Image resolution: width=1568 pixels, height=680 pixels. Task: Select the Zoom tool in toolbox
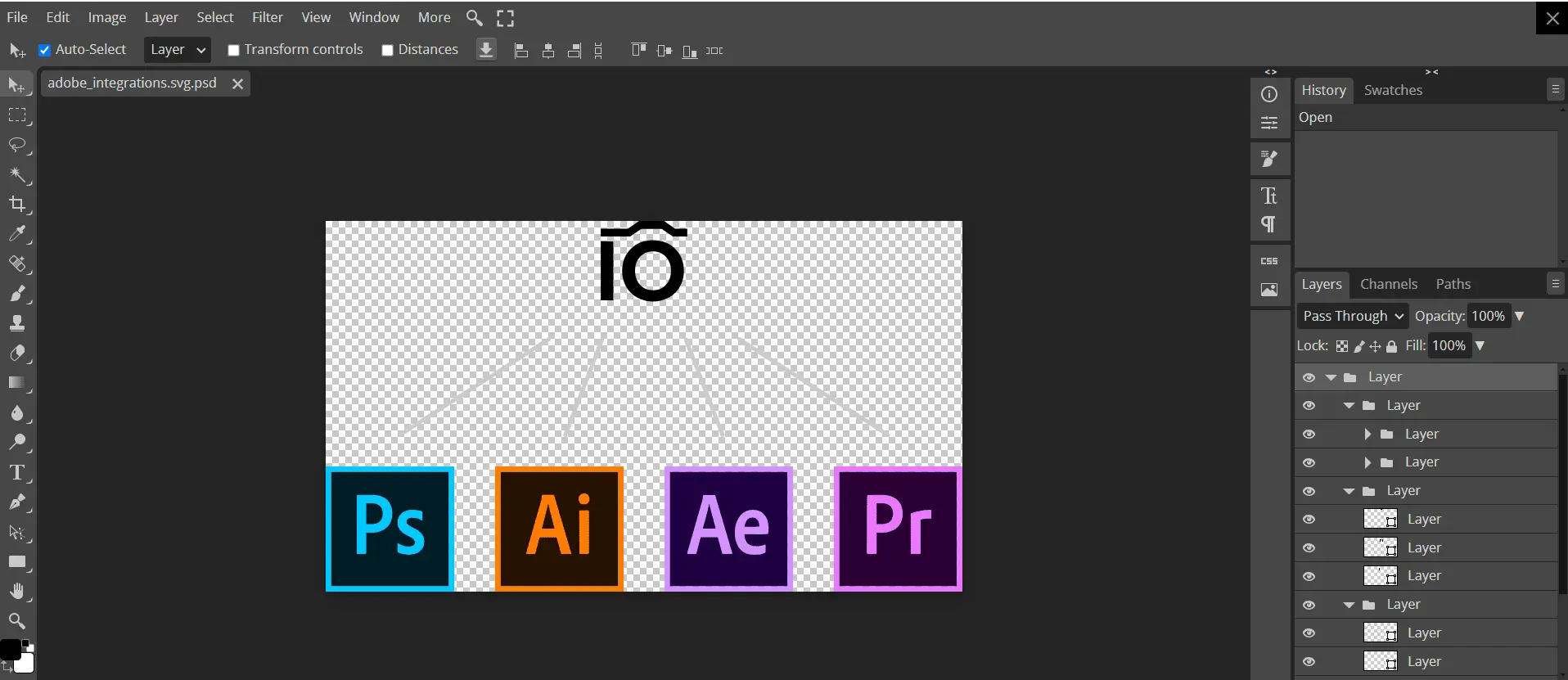(17, 620)
